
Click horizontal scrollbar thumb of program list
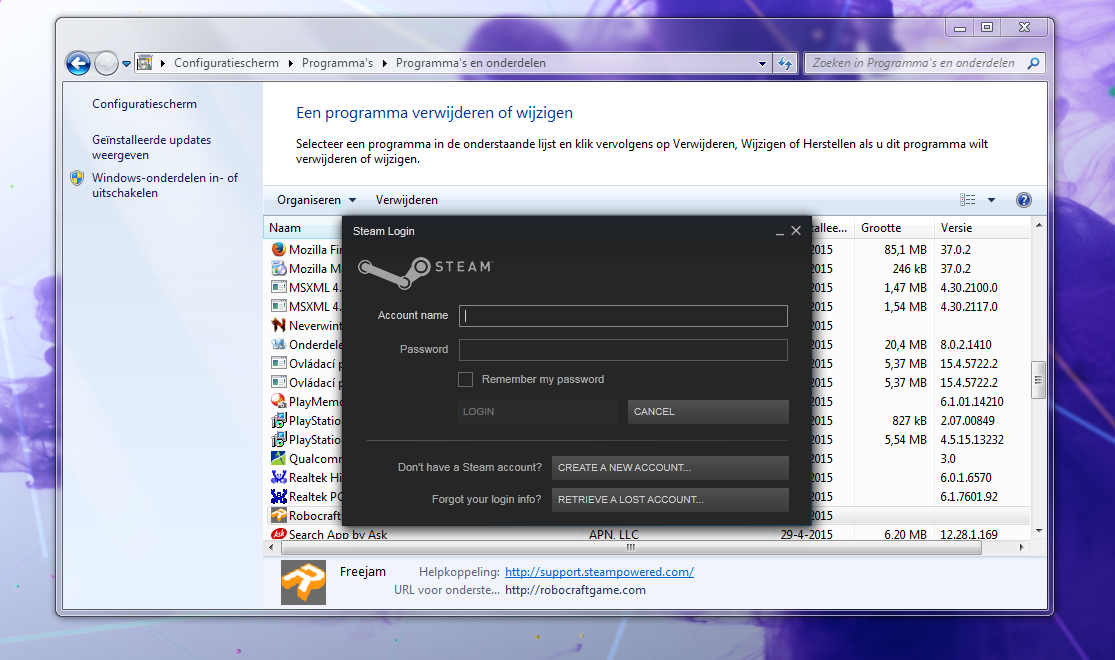coord(631,548)
